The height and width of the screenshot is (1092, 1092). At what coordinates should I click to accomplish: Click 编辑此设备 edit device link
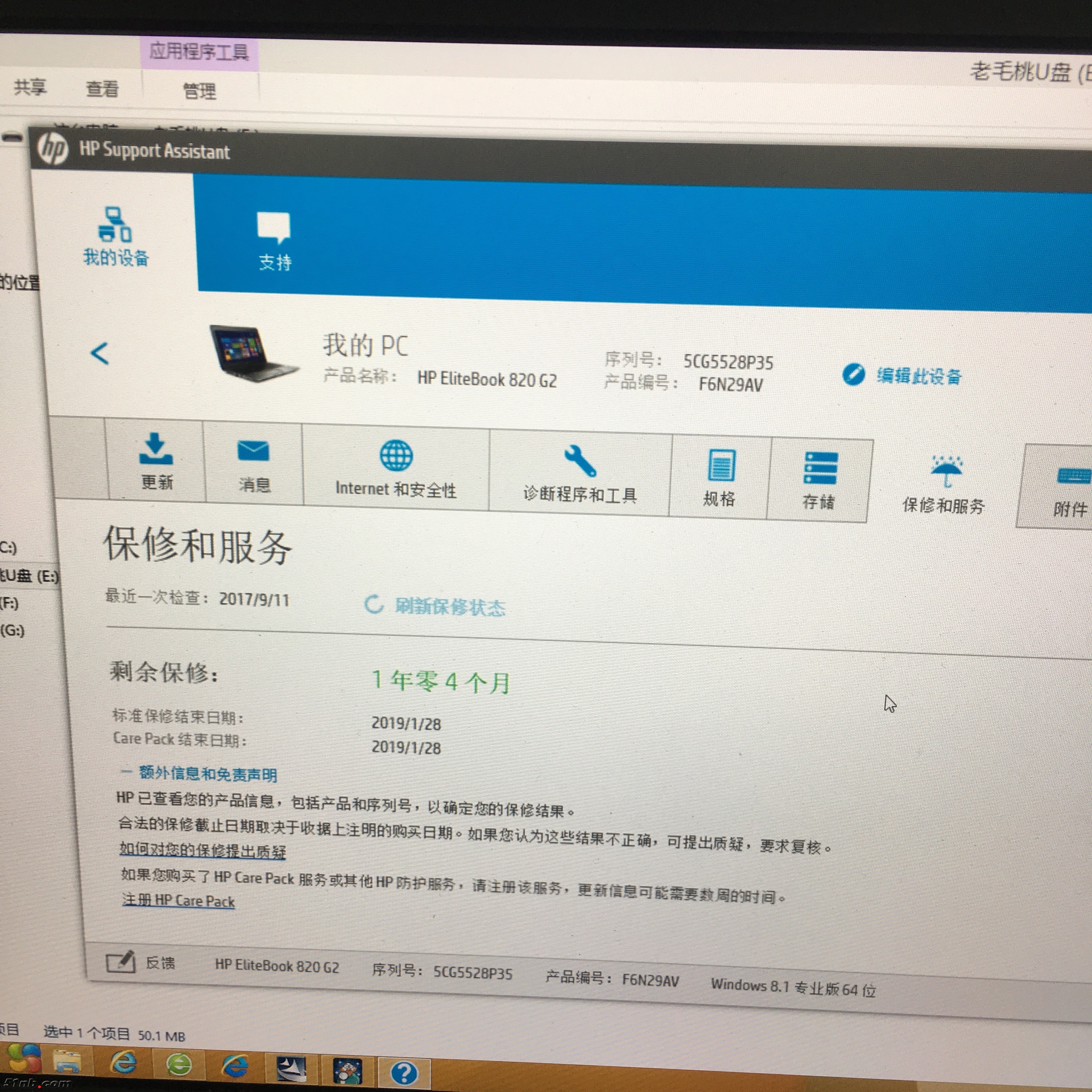pyautogui.click(x=902, y=375)
